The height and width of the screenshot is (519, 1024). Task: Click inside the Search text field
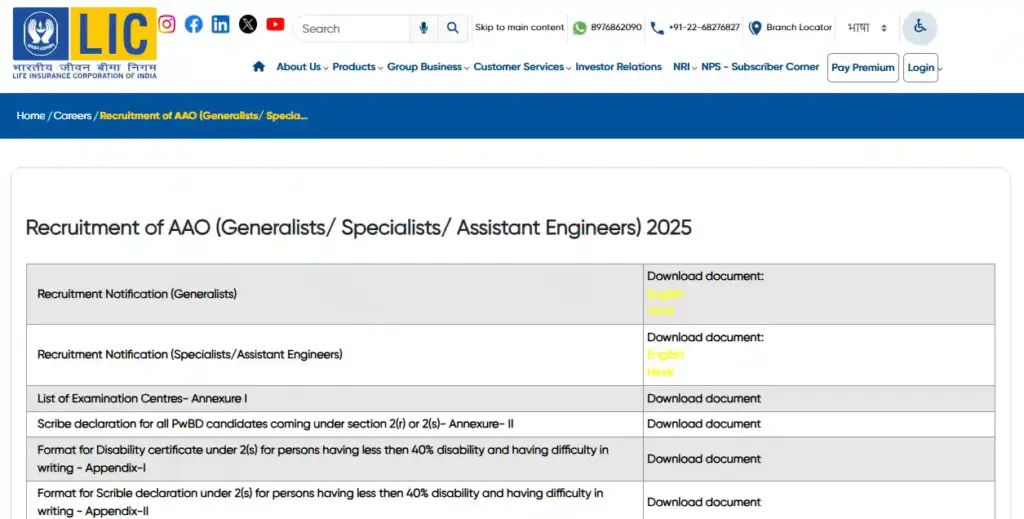(x=353, y=29)
